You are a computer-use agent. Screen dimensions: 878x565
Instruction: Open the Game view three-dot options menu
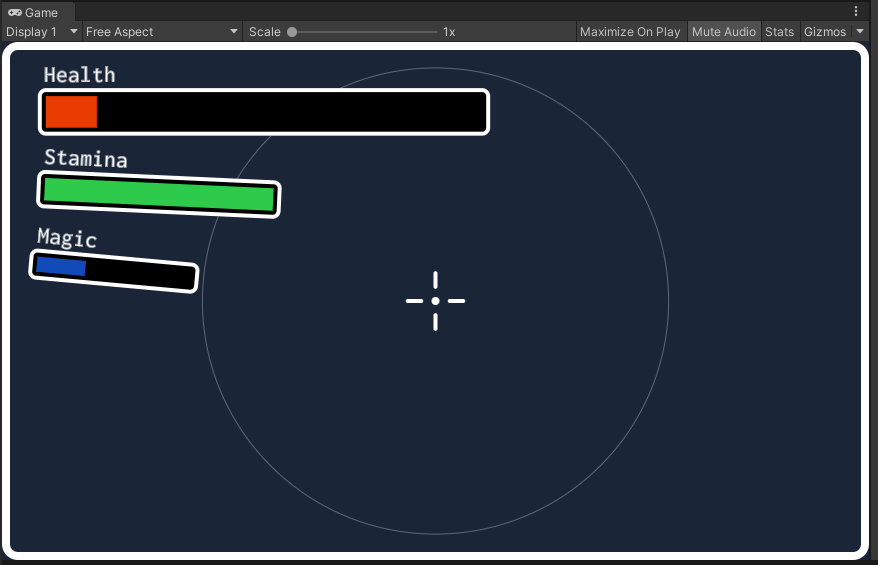pos(856,11)
